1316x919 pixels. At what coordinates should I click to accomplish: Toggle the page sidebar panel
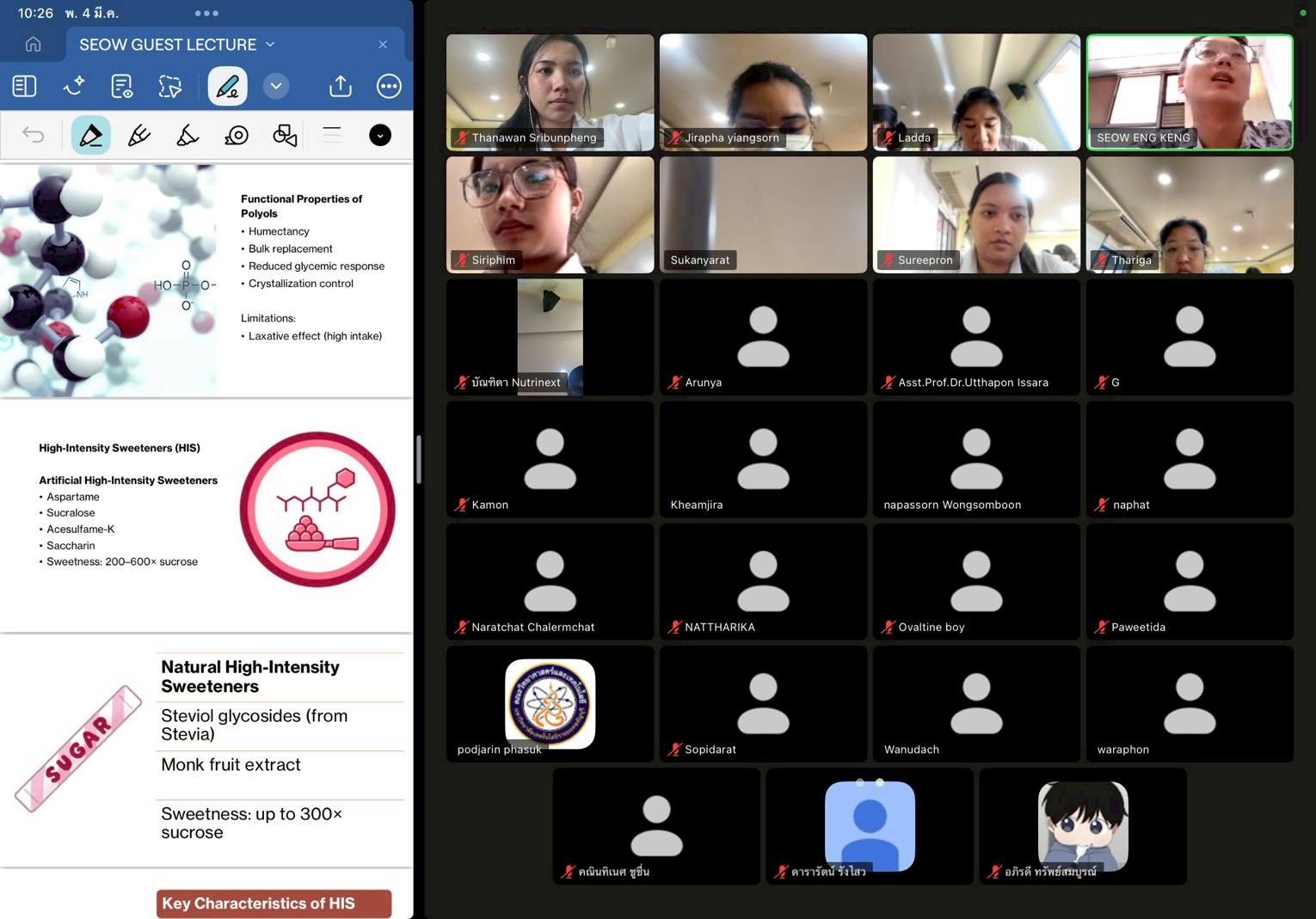pyautogui.click(x=24, y=86)
